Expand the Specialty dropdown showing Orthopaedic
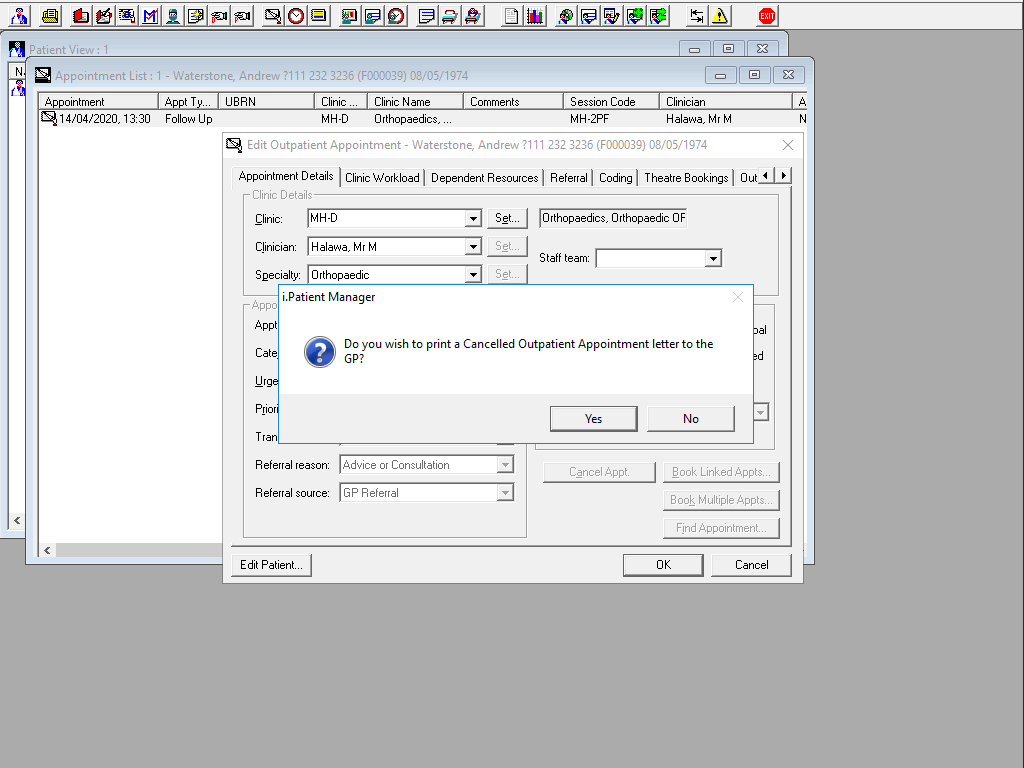The height and width of the screenshot is (768, 1024). [473, 275]
